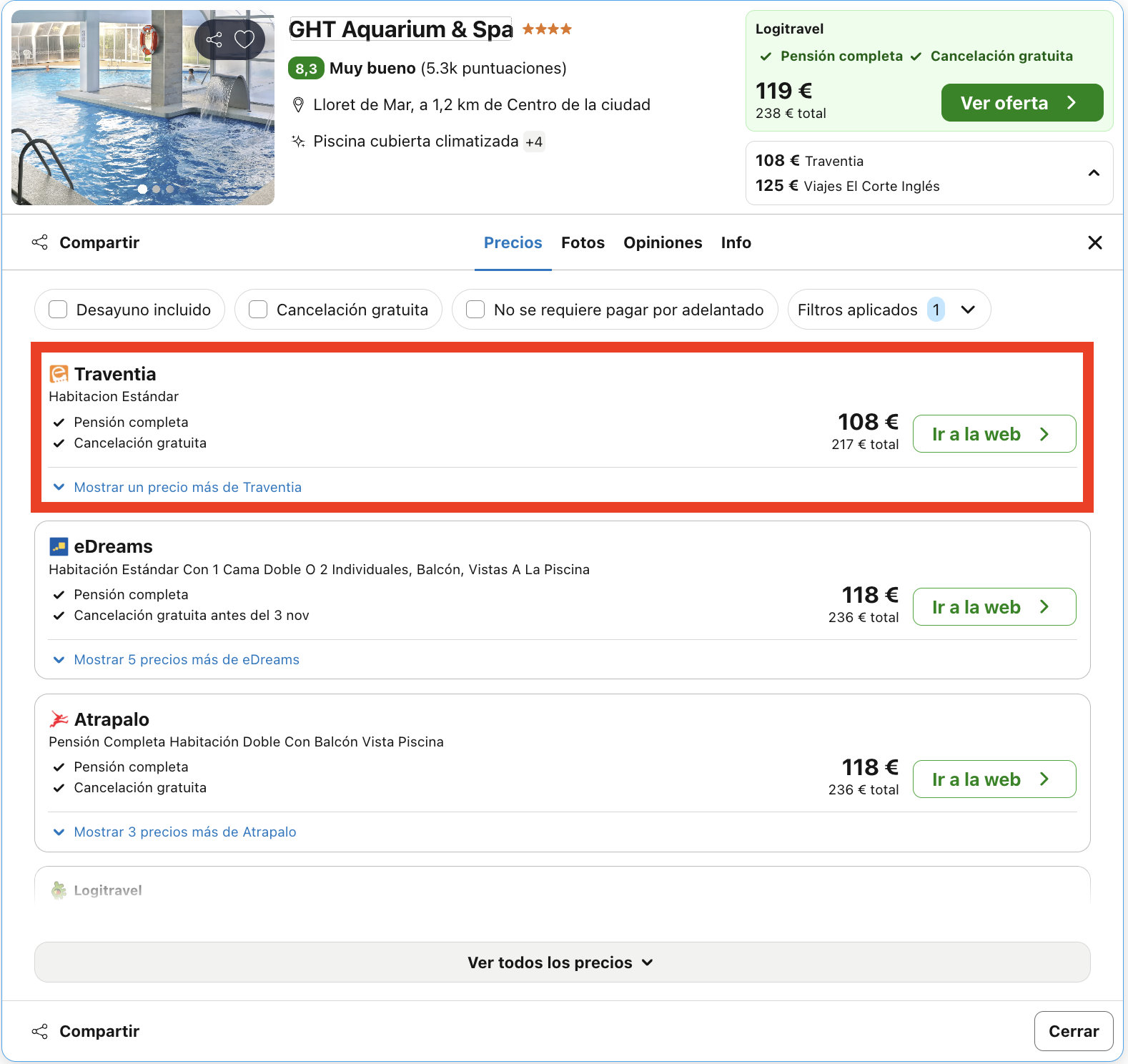Viewport: 1128px width, 1064px height.
Task: Save hotel with the heart icon
Action: point(244,39)
